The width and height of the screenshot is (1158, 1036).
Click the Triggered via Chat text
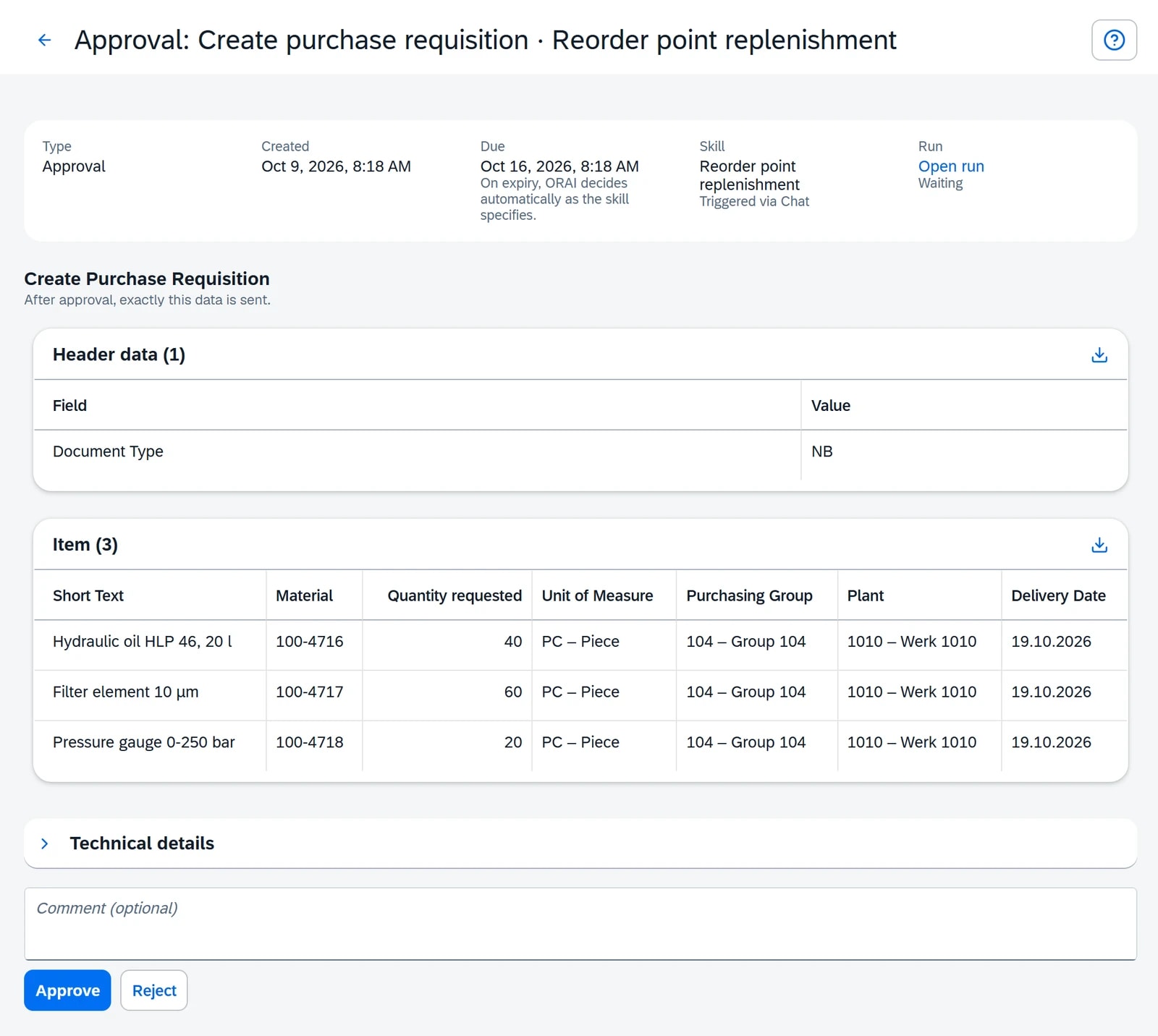[754, 202]
